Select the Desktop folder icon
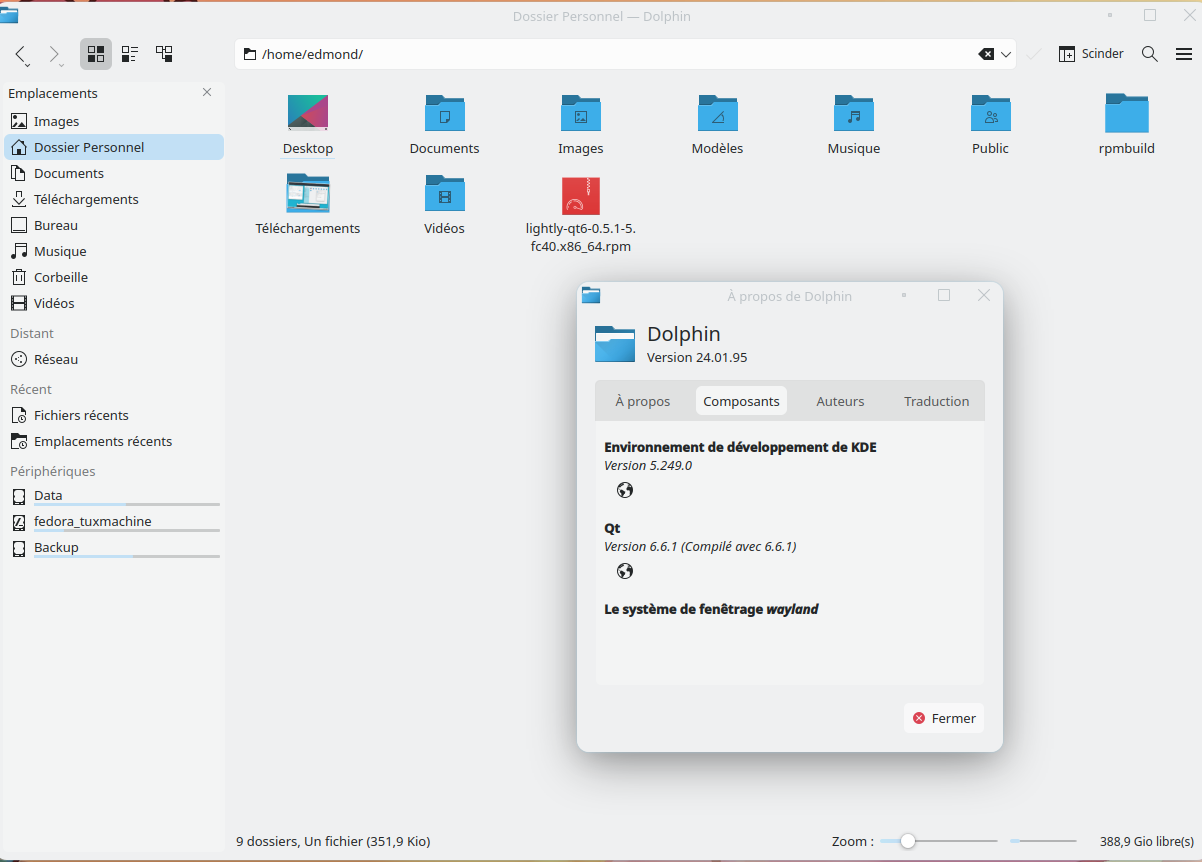The image size is (1202, 862). pos(307,114)
